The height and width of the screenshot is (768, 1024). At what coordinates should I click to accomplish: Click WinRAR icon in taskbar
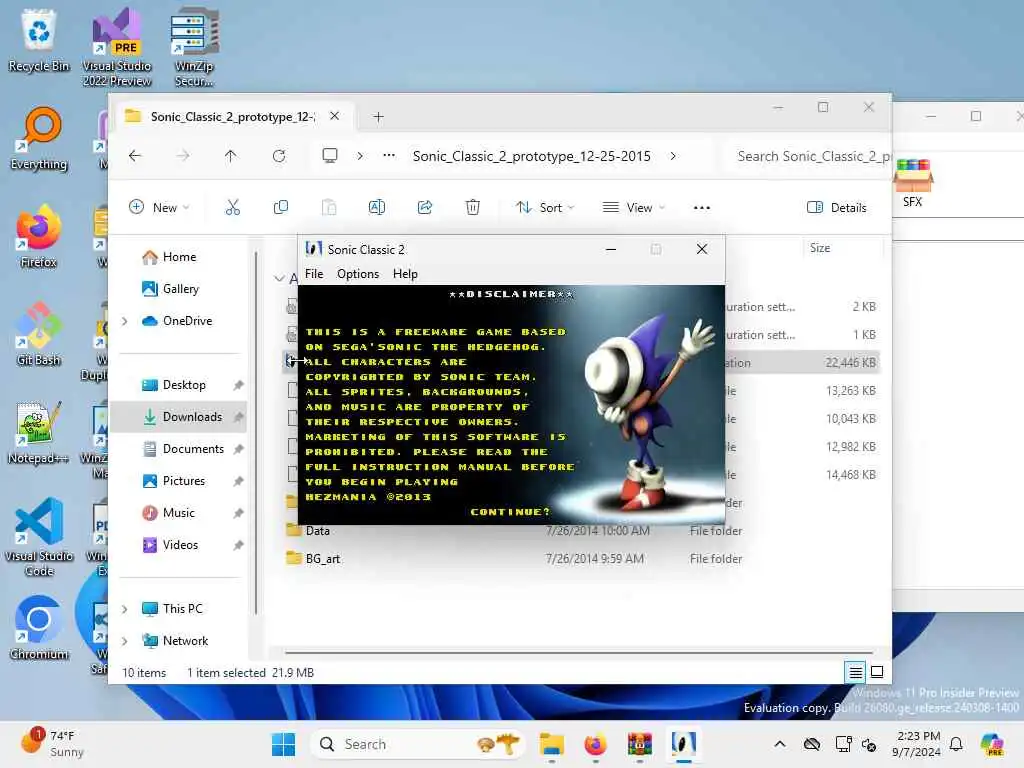tap(639, 744)
